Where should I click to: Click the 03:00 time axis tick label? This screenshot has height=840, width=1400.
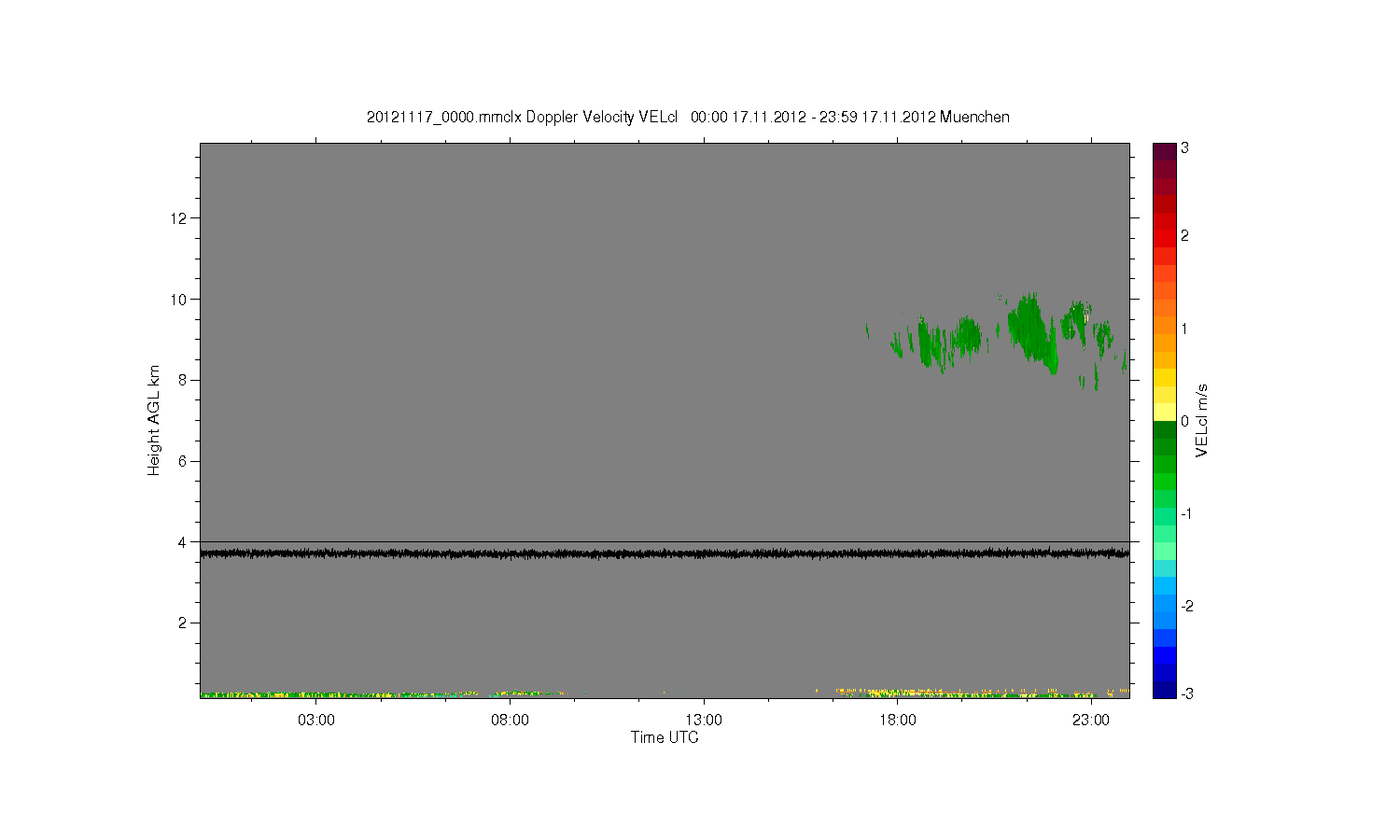[316, 721]
